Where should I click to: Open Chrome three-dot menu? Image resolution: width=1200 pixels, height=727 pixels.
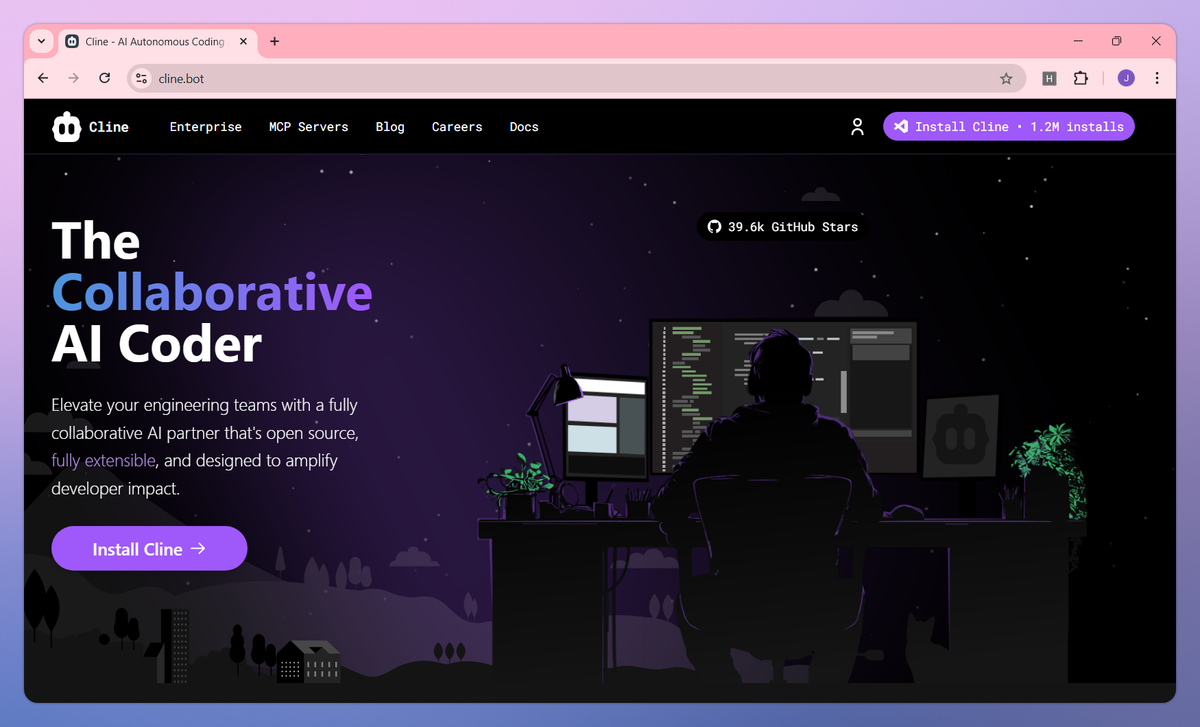point(1157,78)
